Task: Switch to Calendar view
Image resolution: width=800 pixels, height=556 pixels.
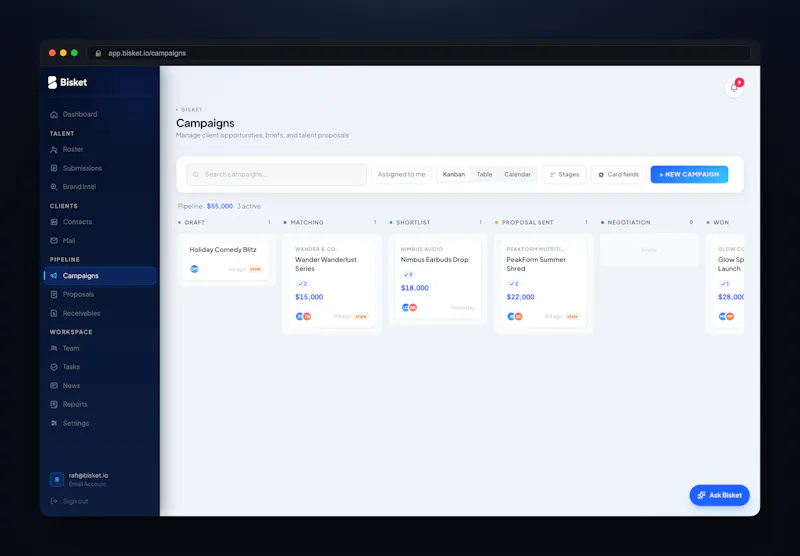Action: pyautogui.click(x=517, y=174)
